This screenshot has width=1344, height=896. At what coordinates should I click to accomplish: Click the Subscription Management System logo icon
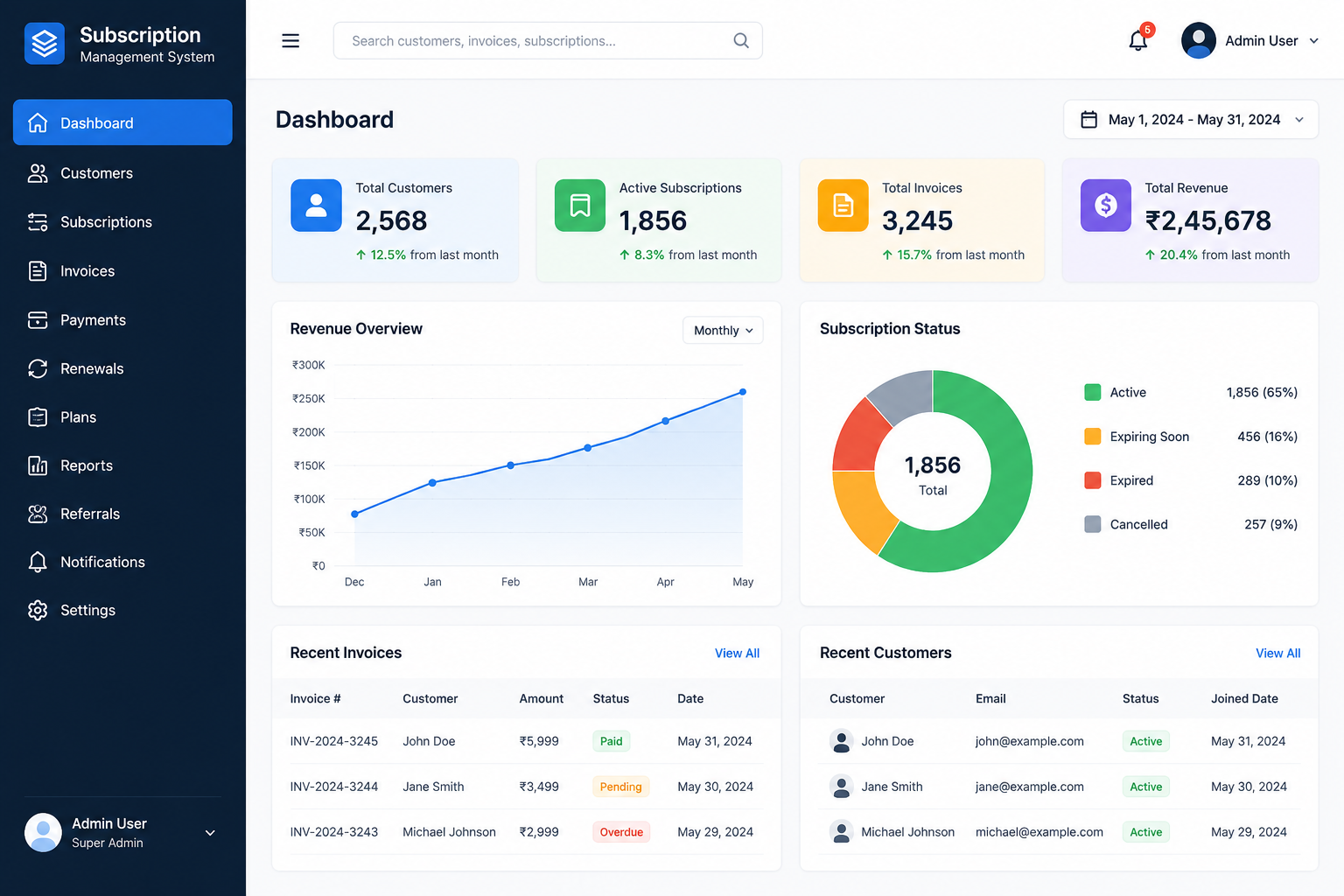(45, 44)
